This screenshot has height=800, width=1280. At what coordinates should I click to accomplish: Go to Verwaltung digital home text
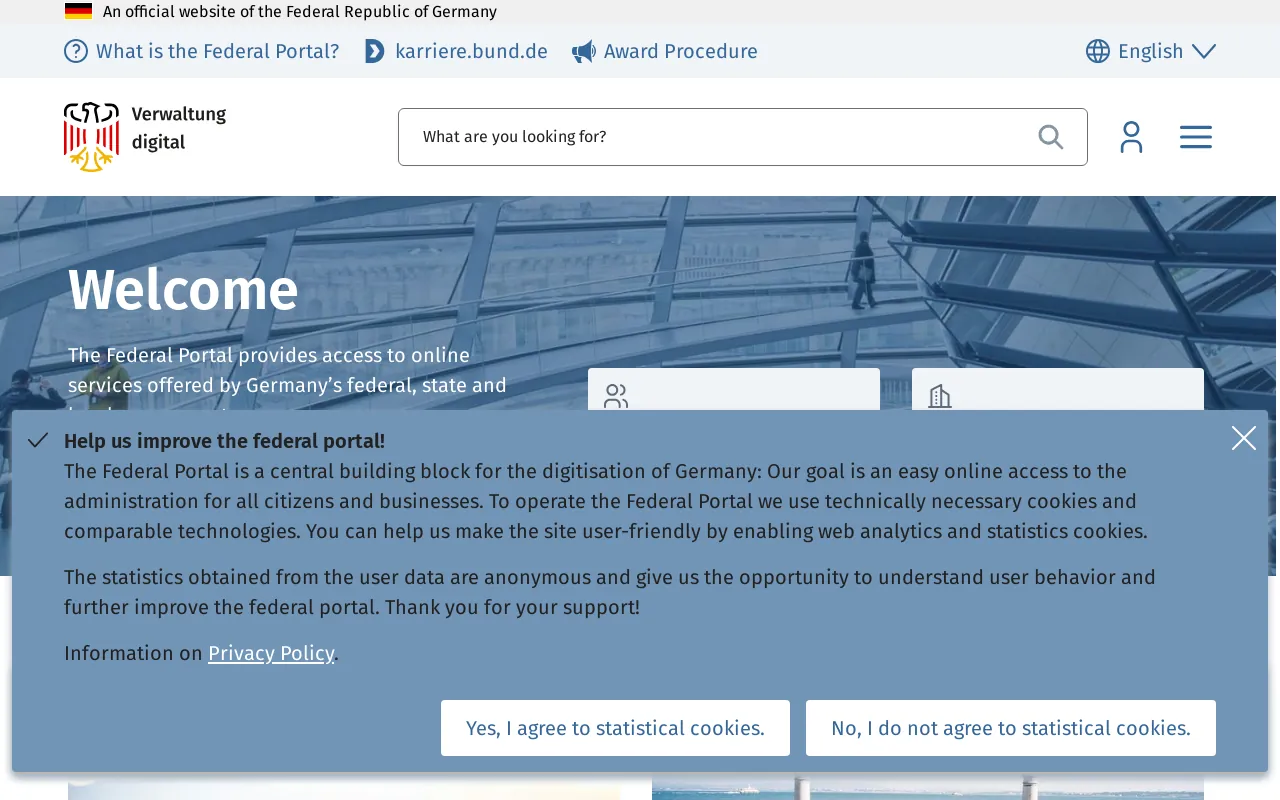click(x=179, y=128)
